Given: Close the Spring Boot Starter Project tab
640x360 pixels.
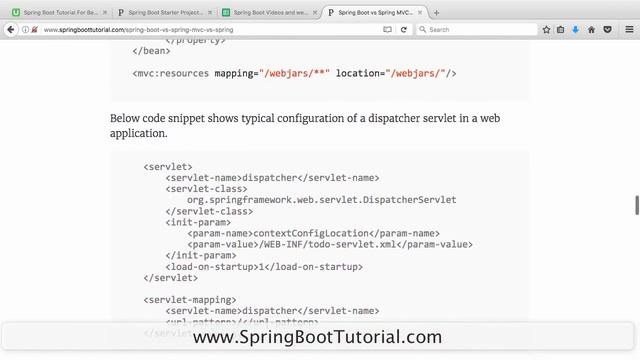Looking at the screenshot, I should 210,13.
